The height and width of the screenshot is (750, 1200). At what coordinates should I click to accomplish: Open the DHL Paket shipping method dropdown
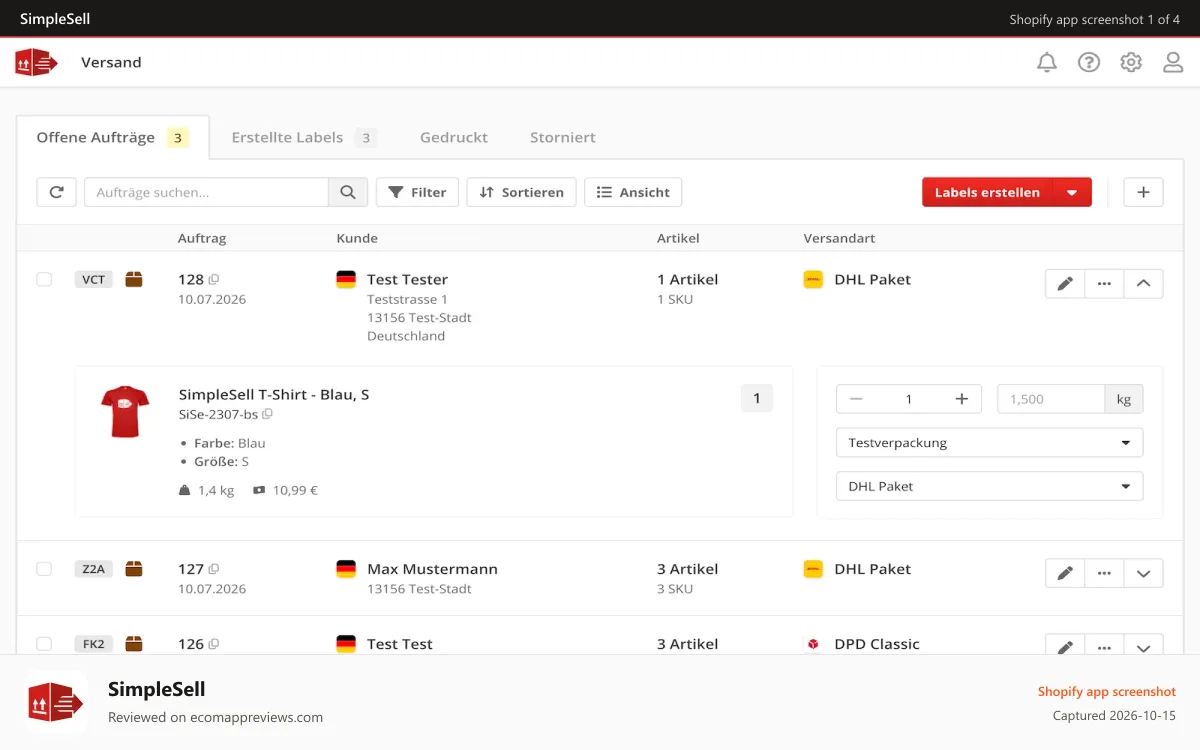(989, 486)
